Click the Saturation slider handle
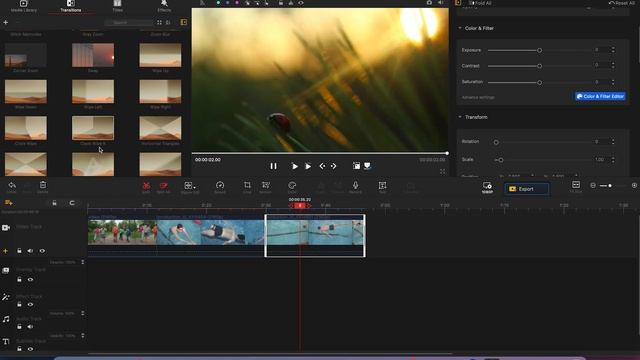 [x=540, y=82]
